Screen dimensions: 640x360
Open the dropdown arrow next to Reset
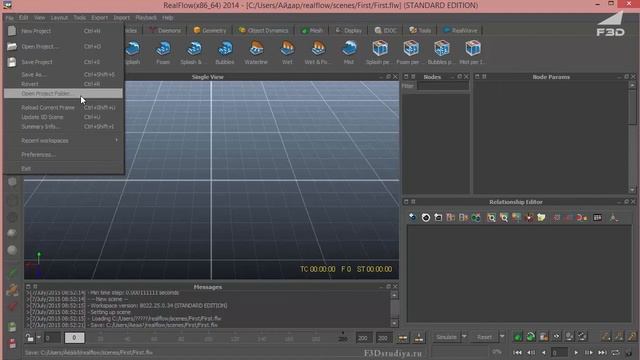click(x=502, y=337)
